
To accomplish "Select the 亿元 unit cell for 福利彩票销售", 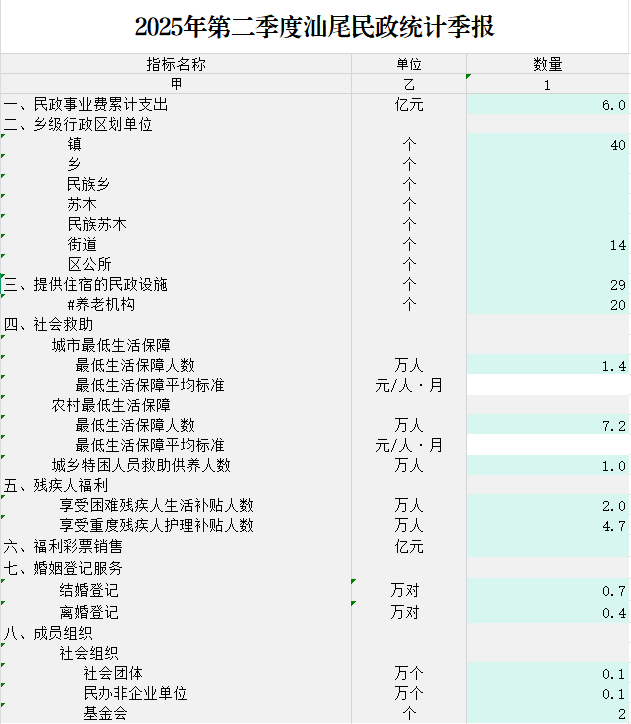I will (408, 547).
